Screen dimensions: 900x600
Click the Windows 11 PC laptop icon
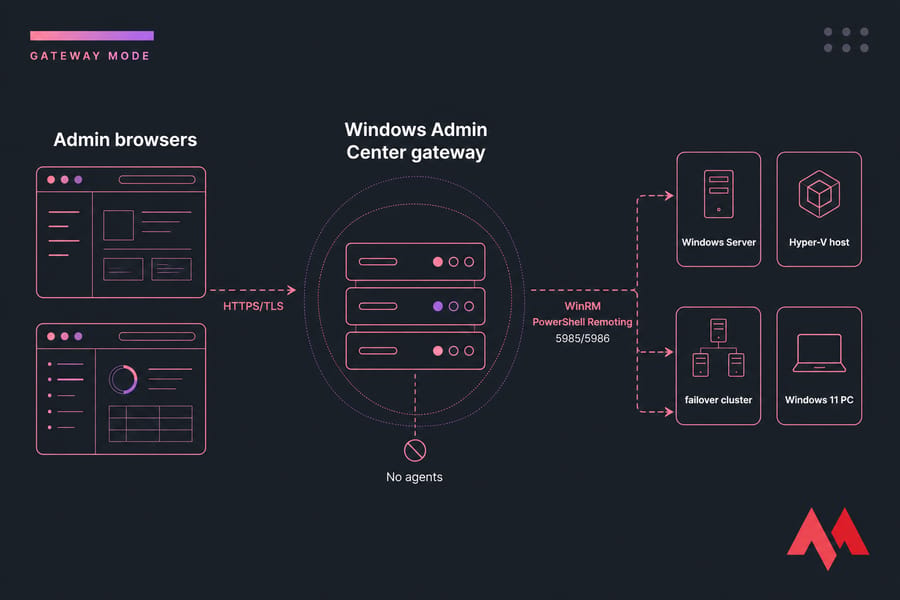(819, 353)
